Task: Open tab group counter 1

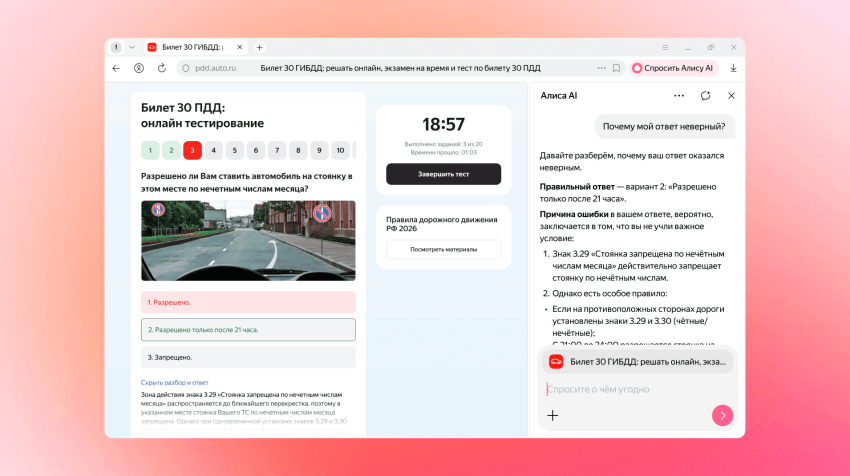Action: 116,48
